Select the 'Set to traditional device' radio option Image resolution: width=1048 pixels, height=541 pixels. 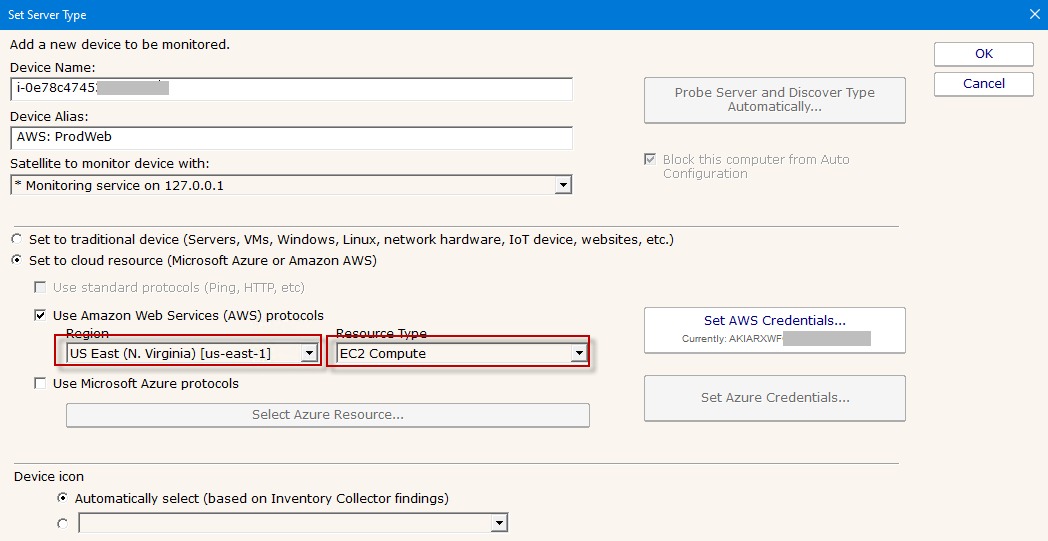[x=17, y=240]
